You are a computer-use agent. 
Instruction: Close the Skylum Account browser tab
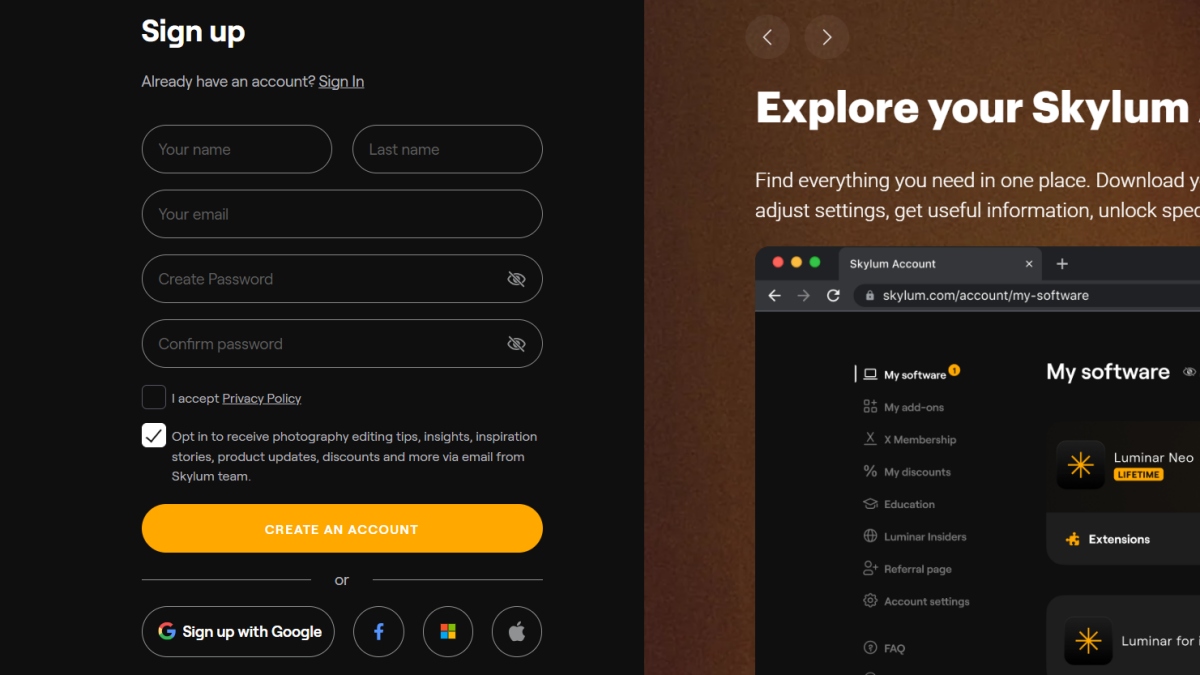1029,264
